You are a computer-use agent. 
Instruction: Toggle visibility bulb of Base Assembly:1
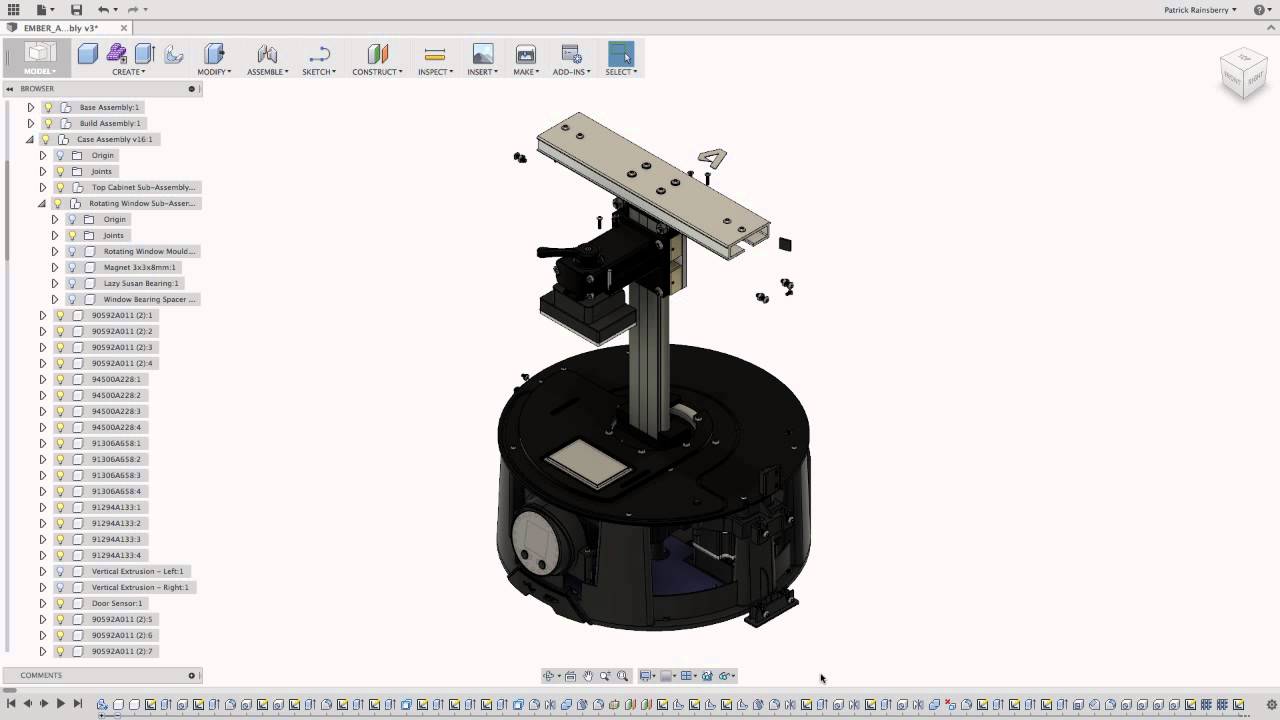tap(47, 107)
